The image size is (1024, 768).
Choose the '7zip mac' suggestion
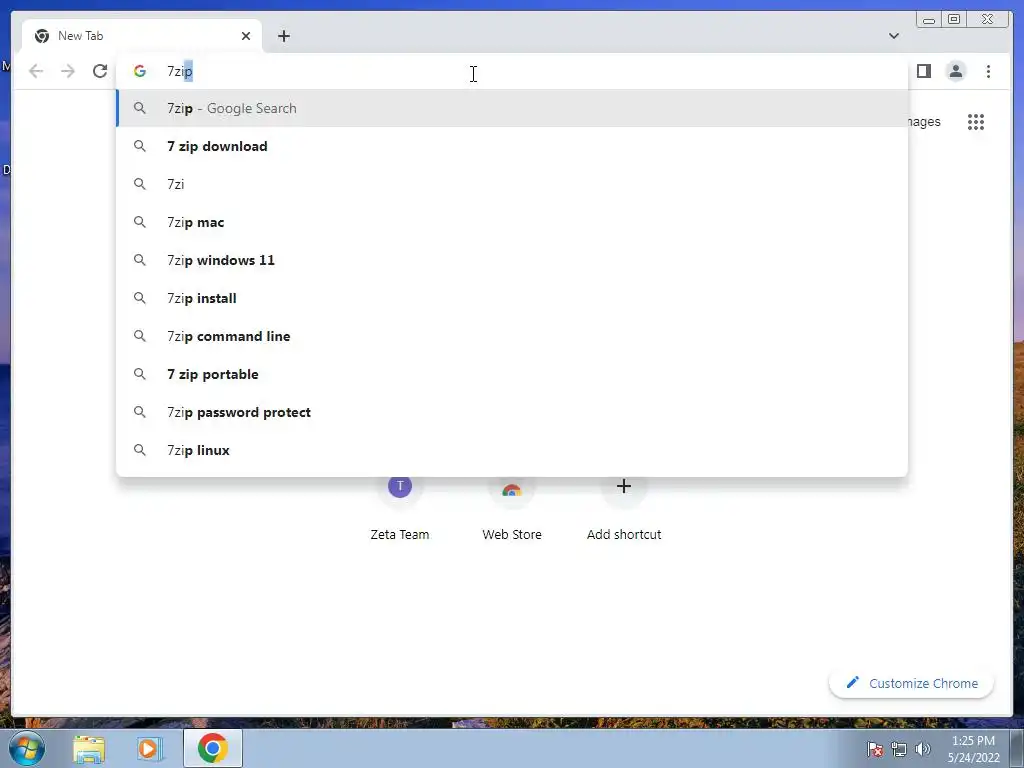click(x=512, y=222)
